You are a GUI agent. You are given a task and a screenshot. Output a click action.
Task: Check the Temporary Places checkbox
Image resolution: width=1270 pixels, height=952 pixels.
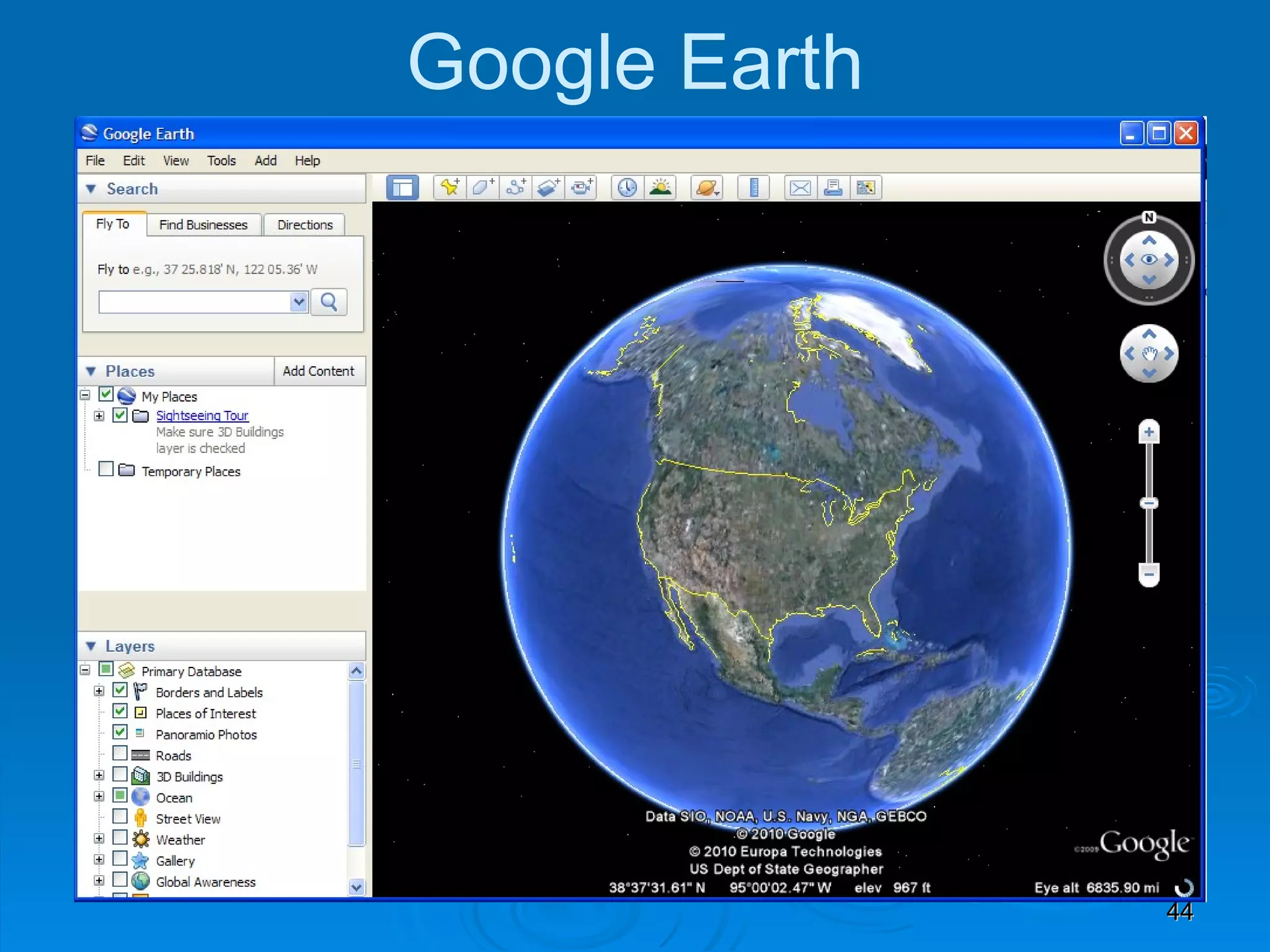106,469
